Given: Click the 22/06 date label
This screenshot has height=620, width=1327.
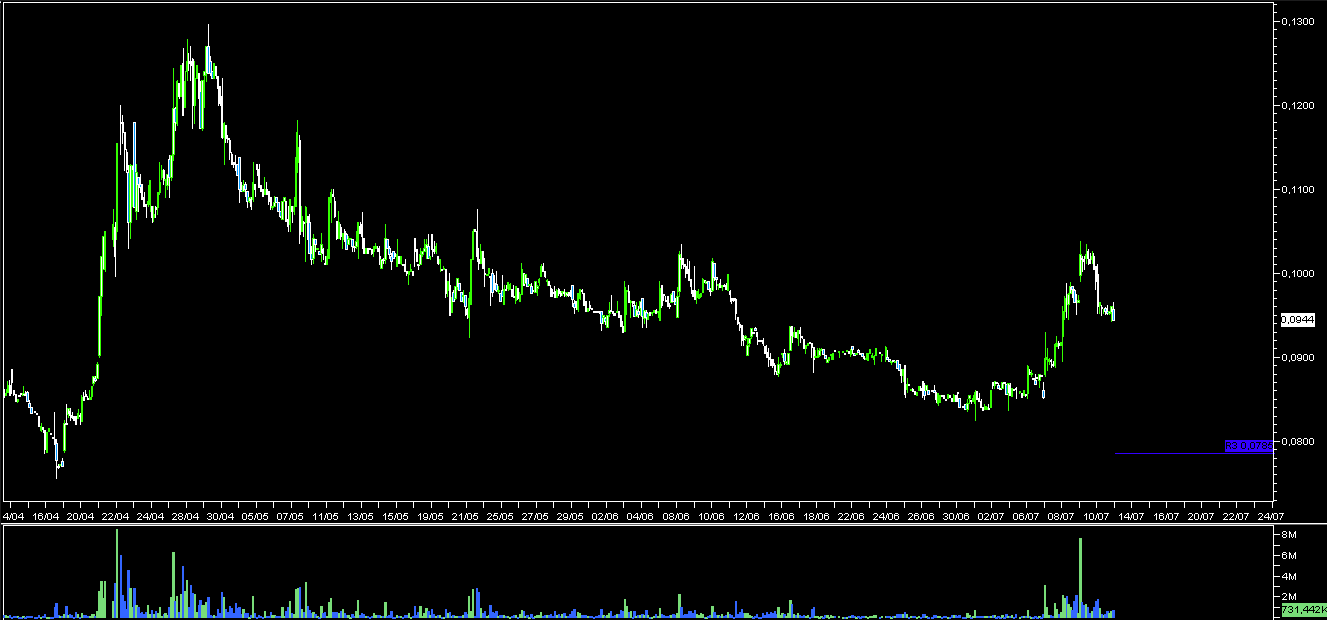Looking at the screenshot, I should coord(850,517).
